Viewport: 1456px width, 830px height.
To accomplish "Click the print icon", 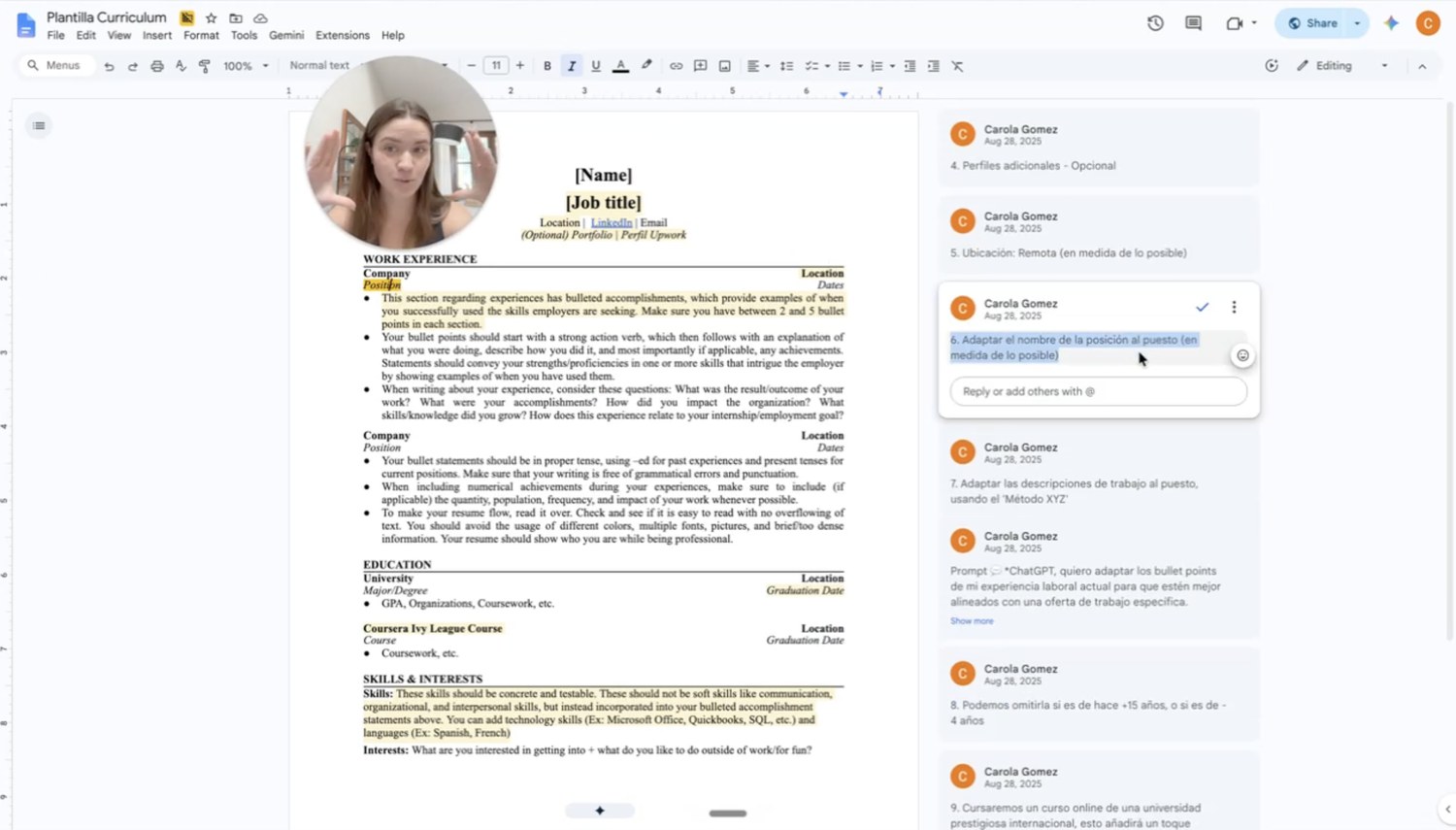I will click(x=156, y=66).
